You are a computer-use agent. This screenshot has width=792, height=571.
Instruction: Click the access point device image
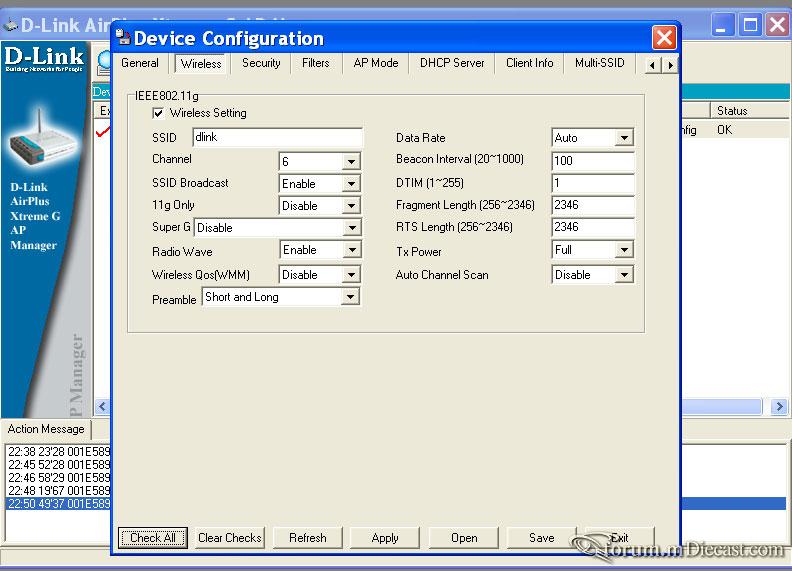42,140
